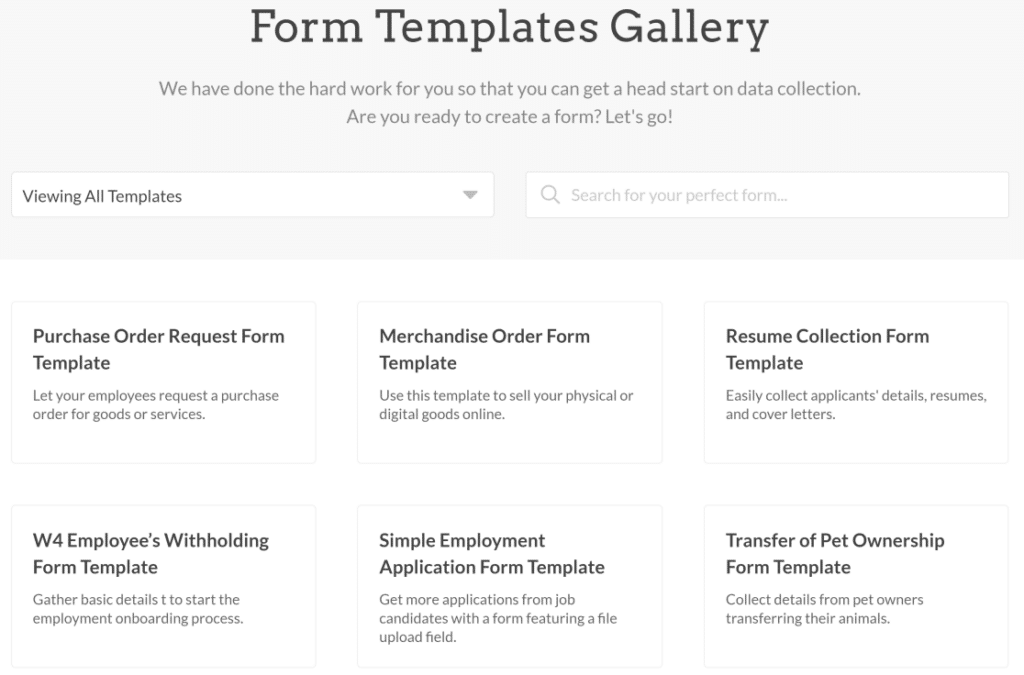Select the Resume Collection Form Template title
The height and width of the screenshot is (675, 1024).
827,349
